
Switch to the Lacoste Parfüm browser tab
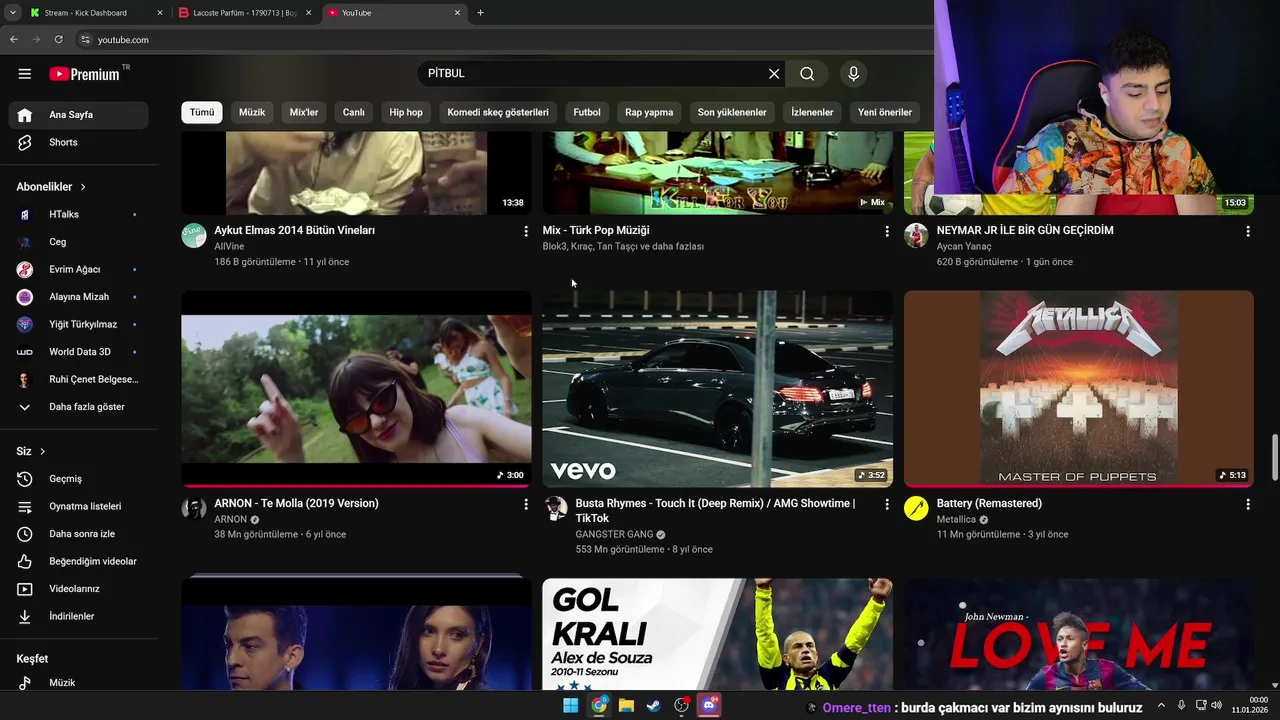point(245,13)
